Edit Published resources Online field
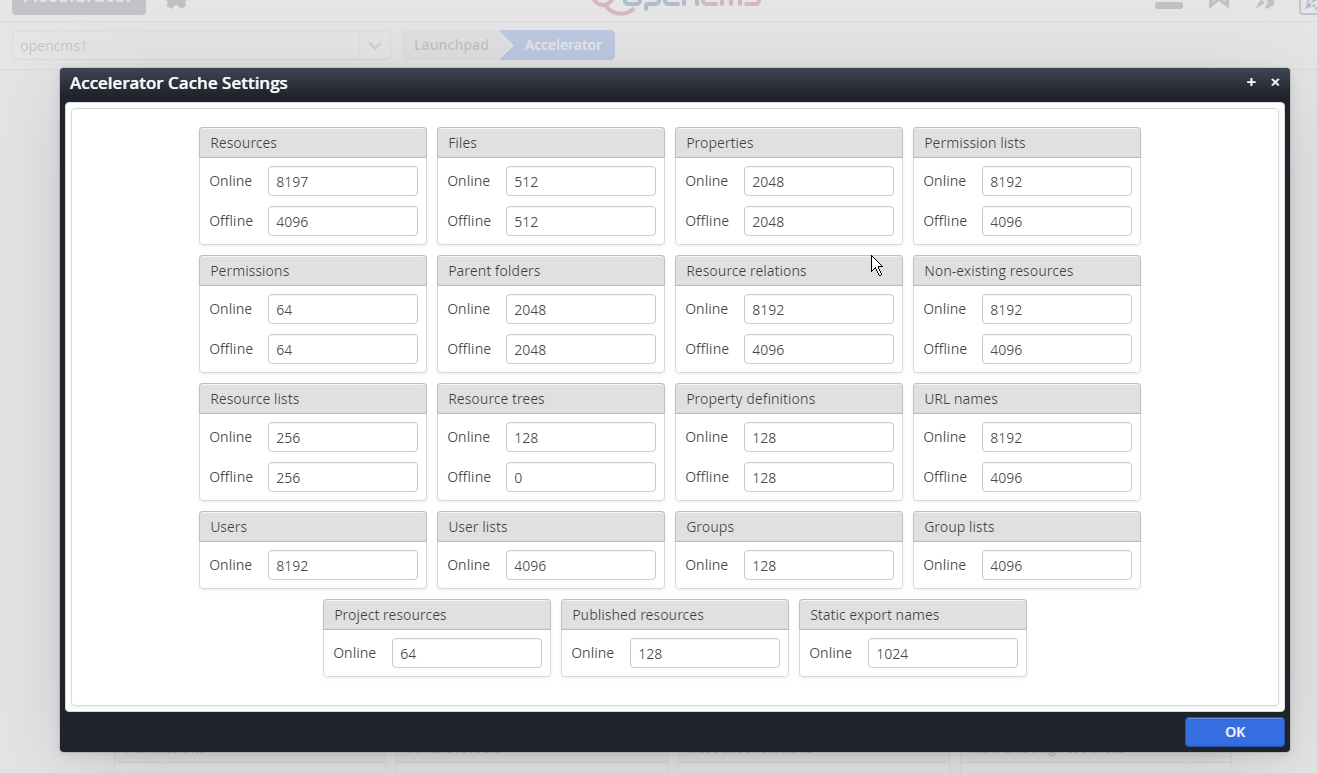1317x773 pixels. click(x=705, y=653)
